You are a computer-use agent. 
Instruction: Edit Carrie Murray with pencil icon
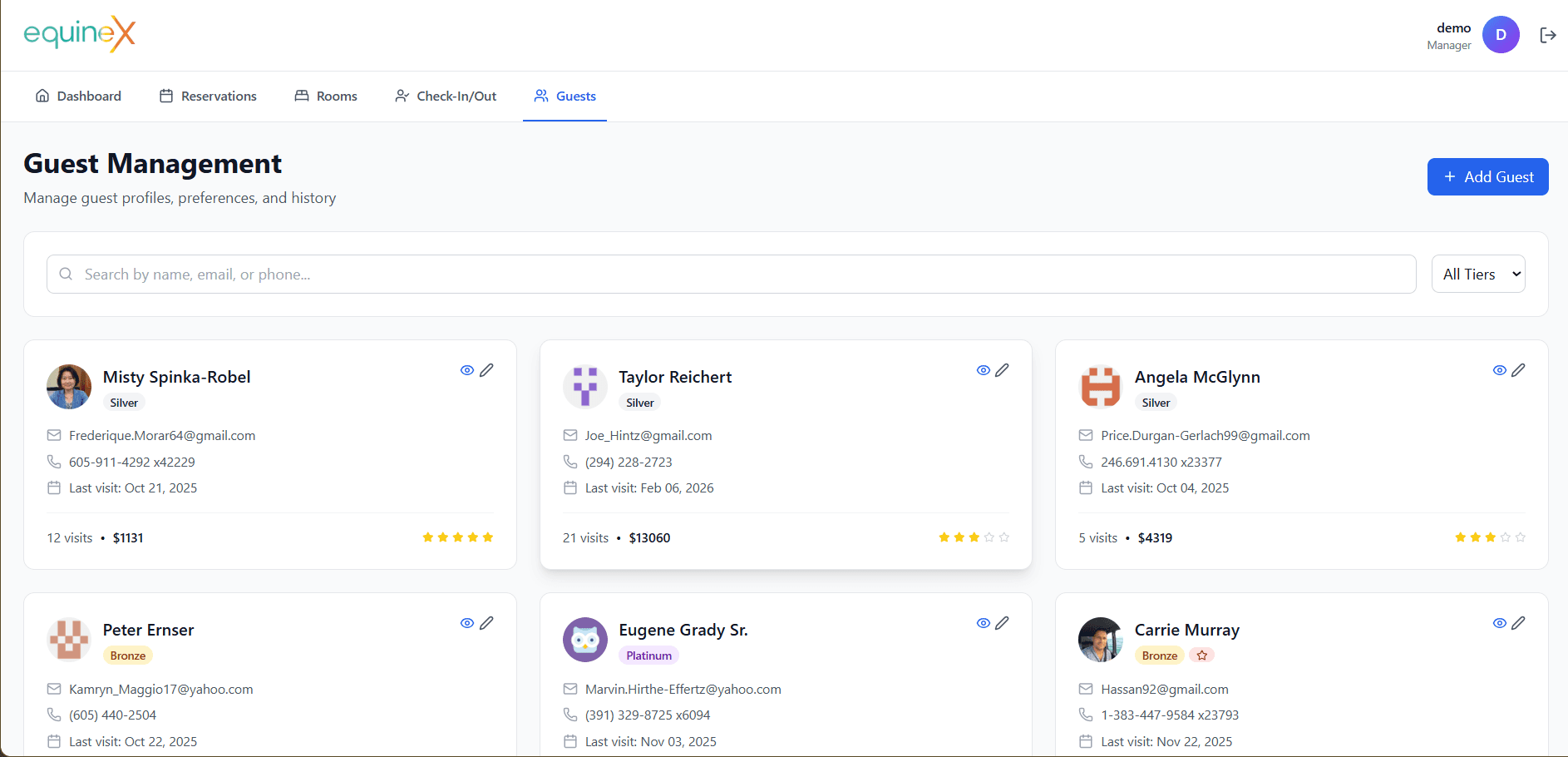(x=1518, y=623)
